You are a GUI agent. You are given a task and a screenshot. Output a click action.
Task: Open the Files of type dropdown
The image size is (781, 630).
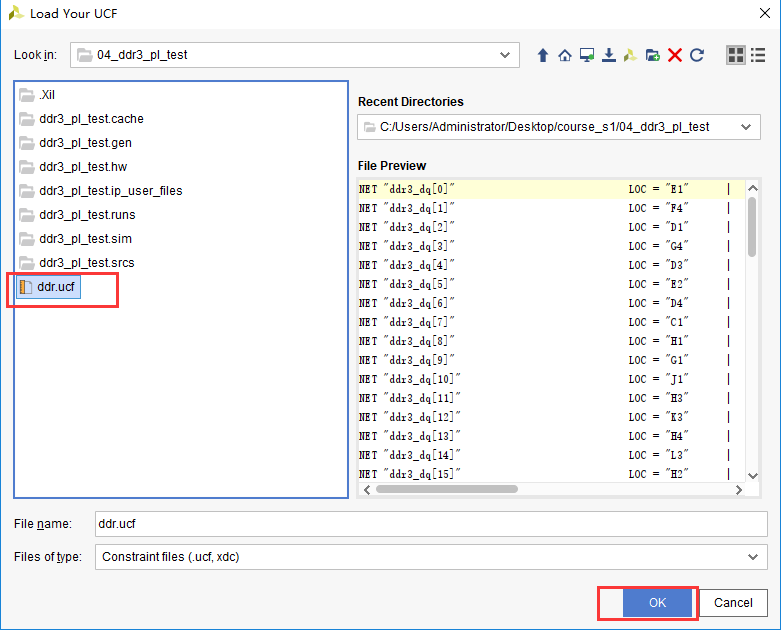[753, 557]
